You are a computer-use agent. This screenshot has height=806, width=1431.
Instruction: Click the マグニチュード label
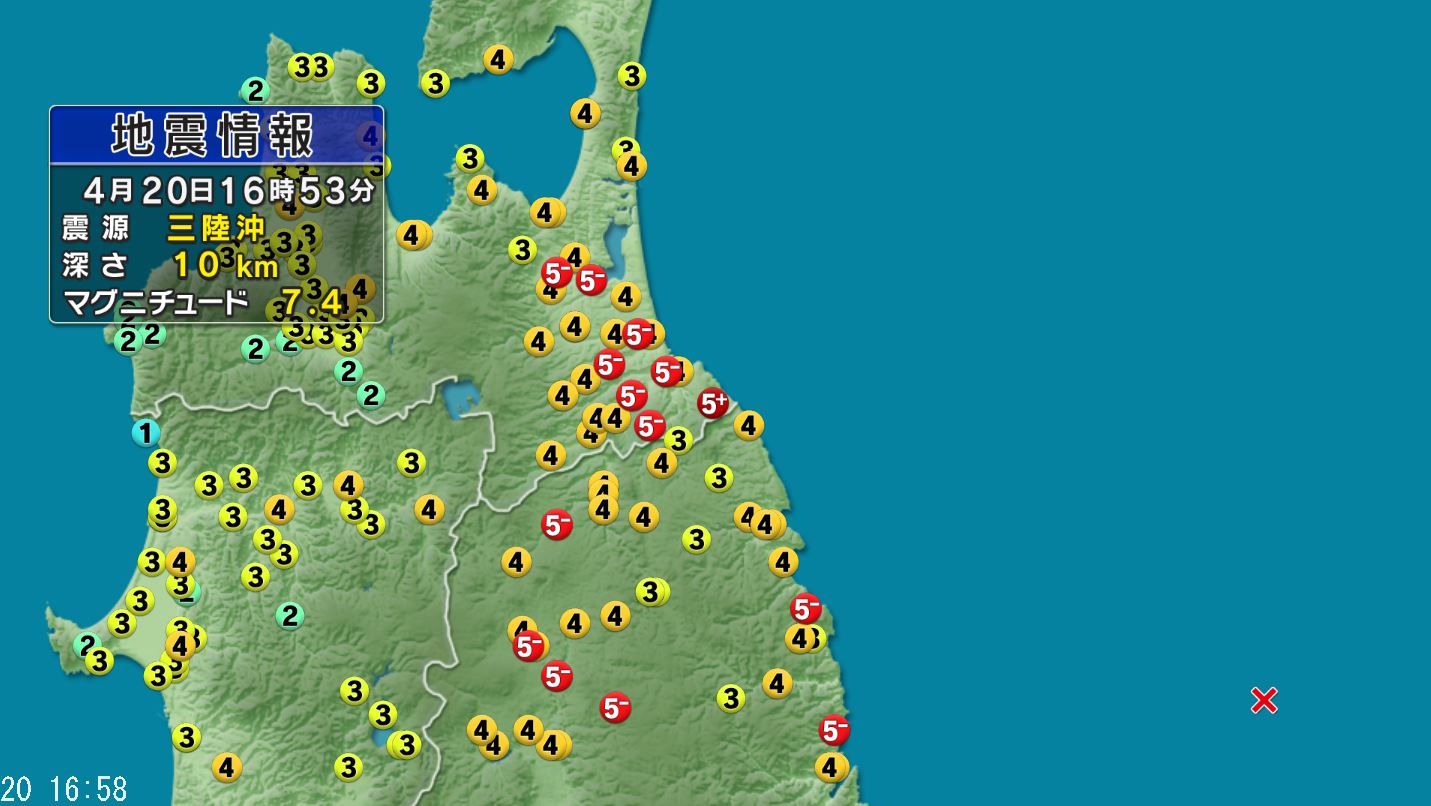[x=155, y=302]
